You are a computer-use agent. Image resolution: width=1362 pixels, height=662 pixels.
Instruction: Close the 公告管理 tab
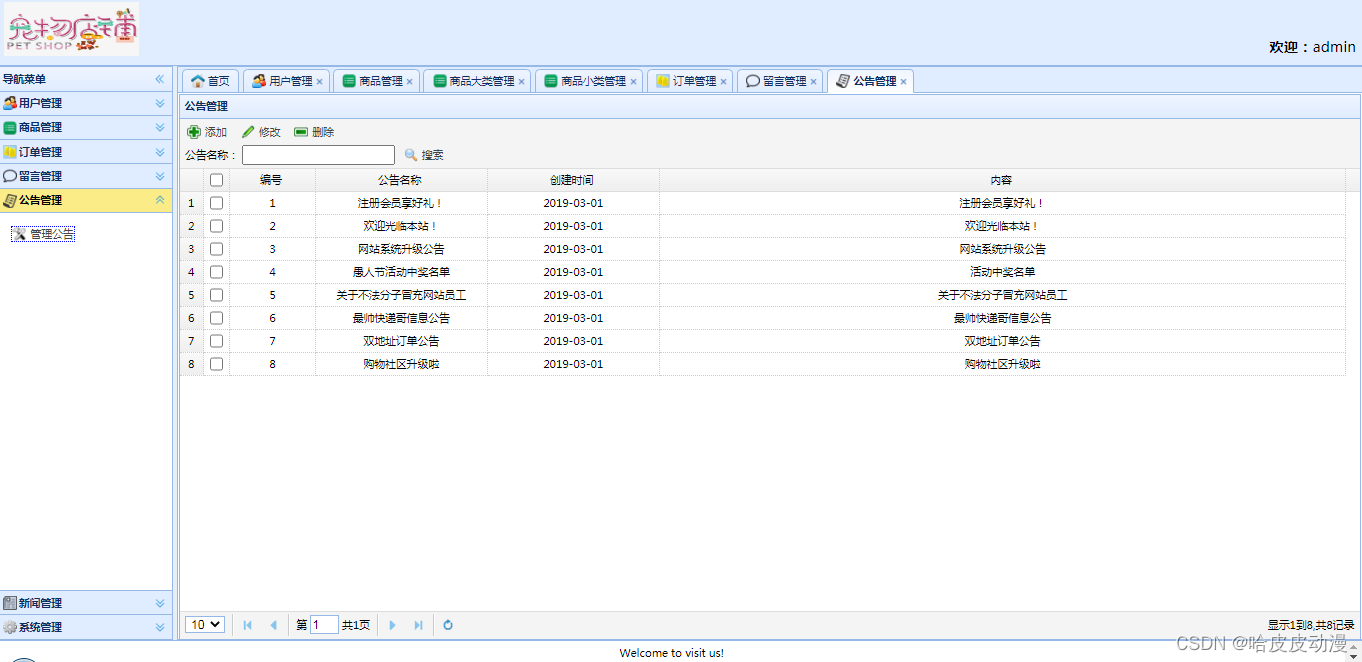click(x=904, y=82)
